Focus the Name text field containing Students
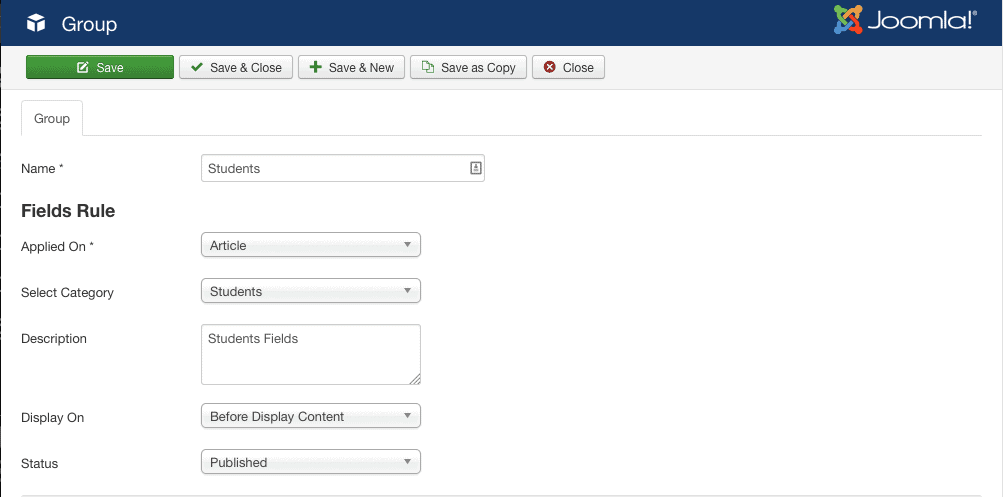The image size is (1003, 497). tap(333, 168)
